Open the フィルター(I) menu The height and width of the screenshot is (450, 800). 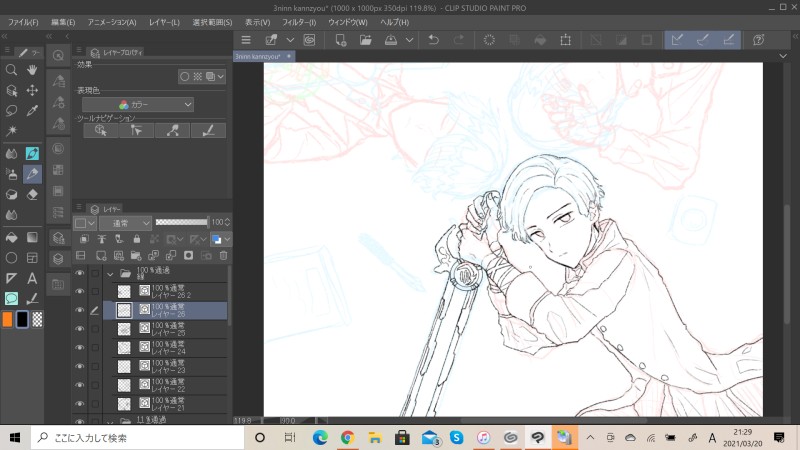297,21
